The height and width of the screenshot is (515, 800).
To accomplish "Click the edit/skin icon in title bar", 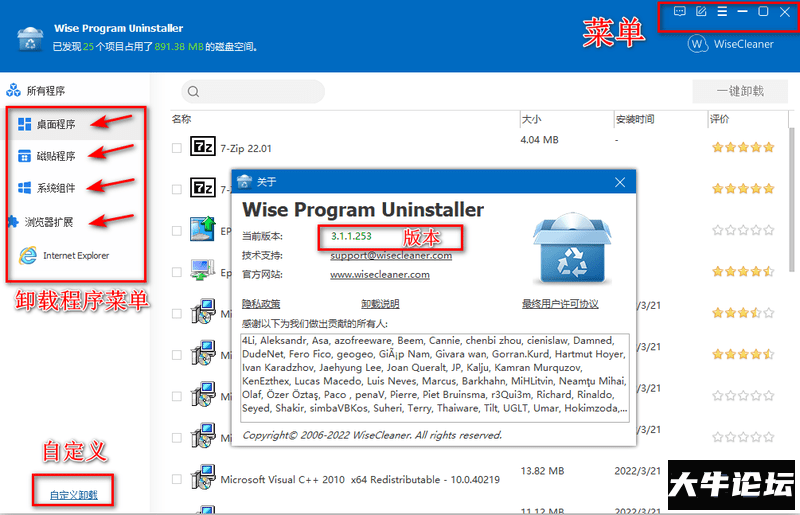I will tap(701, 11).
